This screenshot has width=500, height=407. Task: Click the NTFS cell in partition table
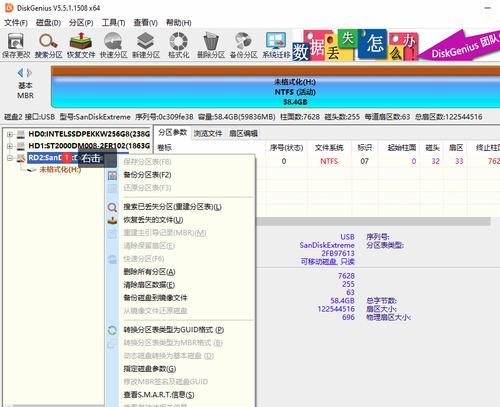pos(329,161)
